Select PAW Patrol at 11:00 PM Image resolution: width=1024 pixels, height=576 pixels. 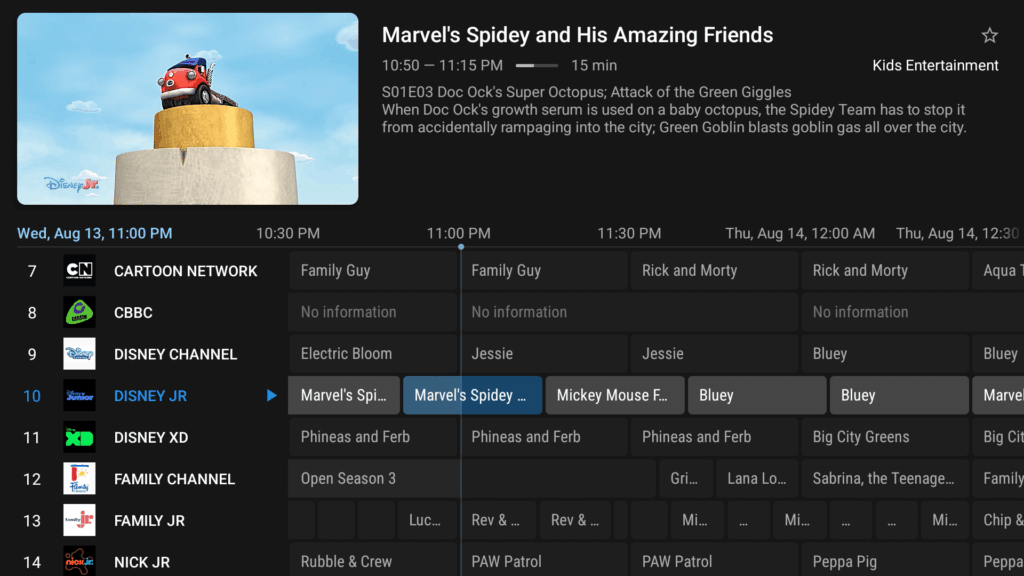pos(544,560)
